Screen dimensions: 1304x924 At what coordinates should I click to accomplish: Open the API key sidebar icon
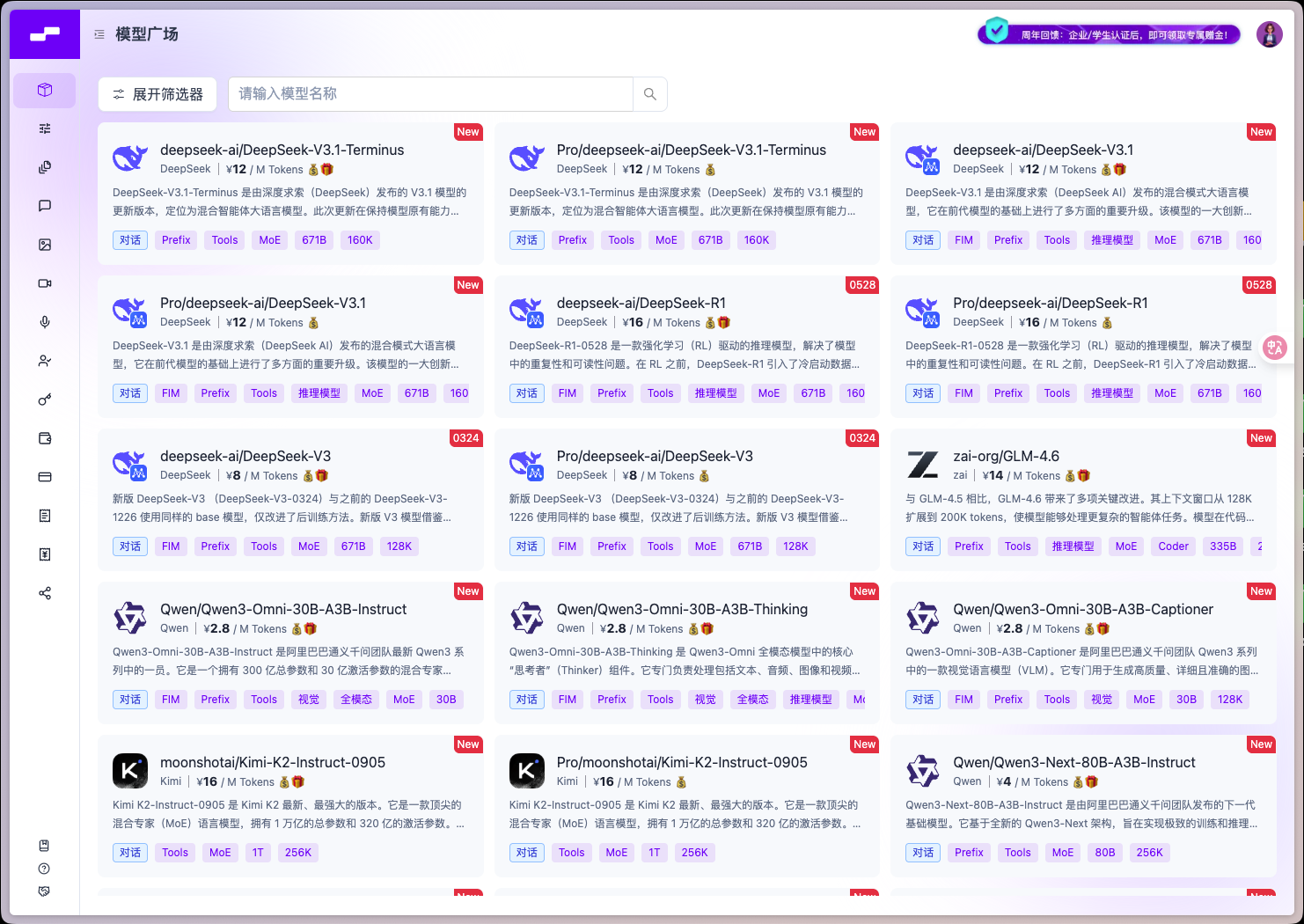click(x=45, y=400)
